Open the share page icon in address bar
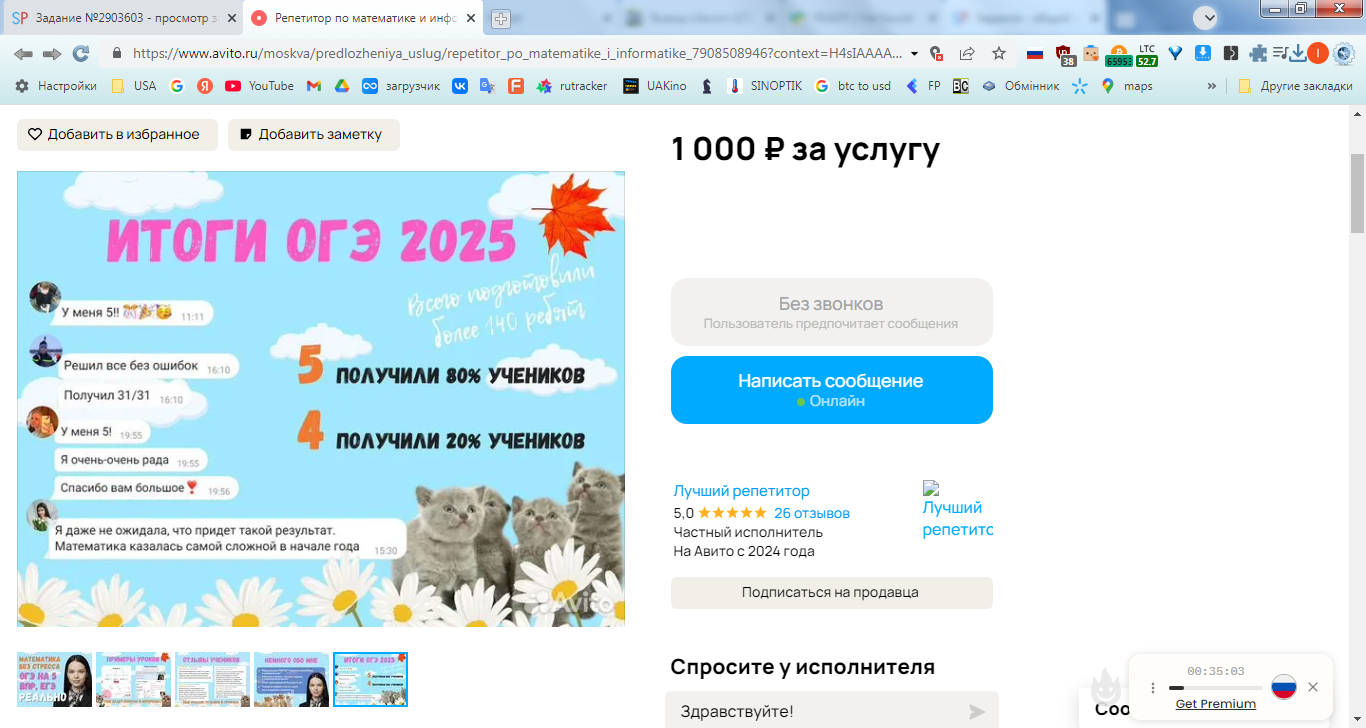This screenshot has width=1366, height=728. pyautogui.click(x=967, y=54)
